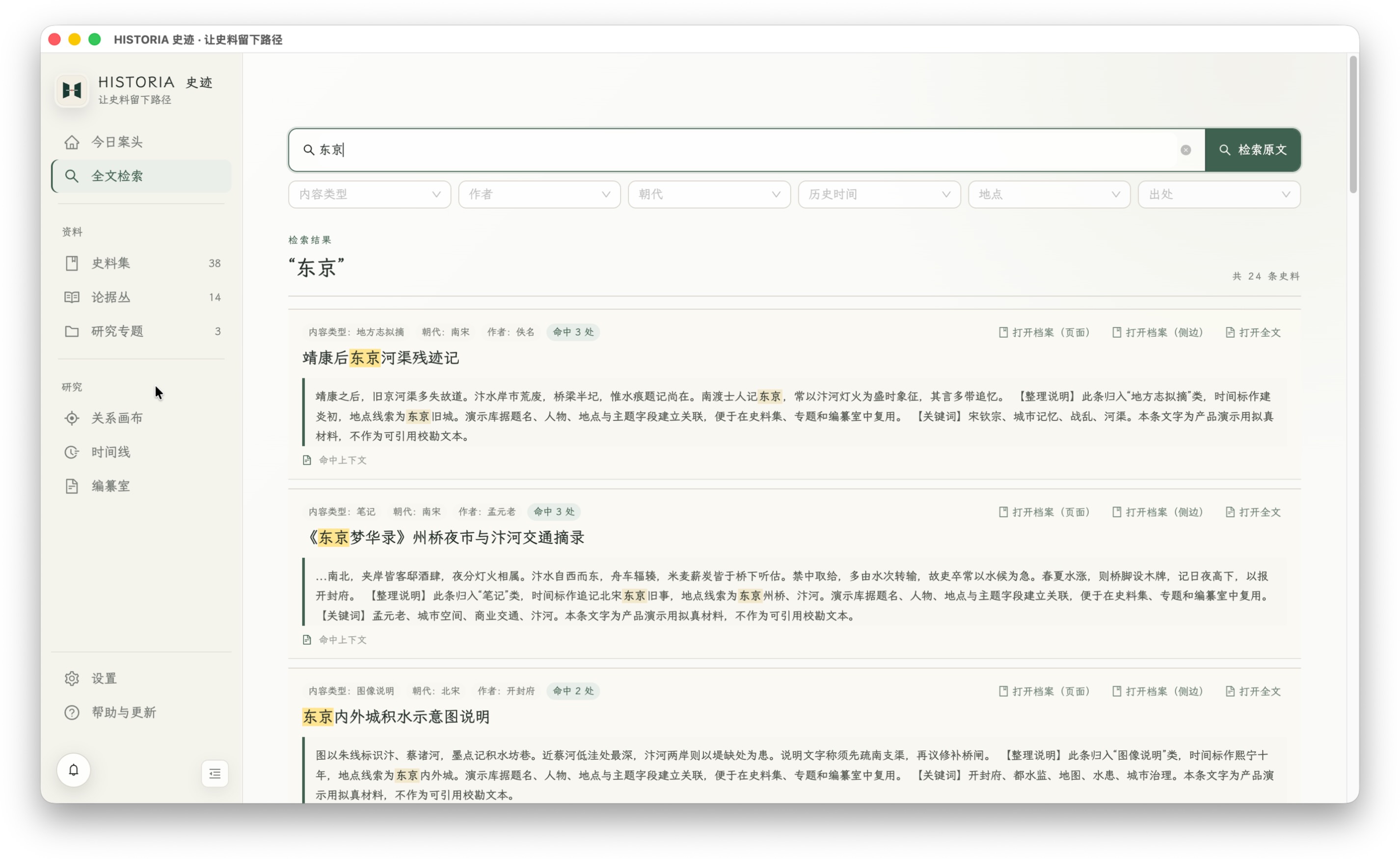
Task: Click title 《东京梦华录》州桥夜市与汴河交通摘录
Action: pos(444,537)
